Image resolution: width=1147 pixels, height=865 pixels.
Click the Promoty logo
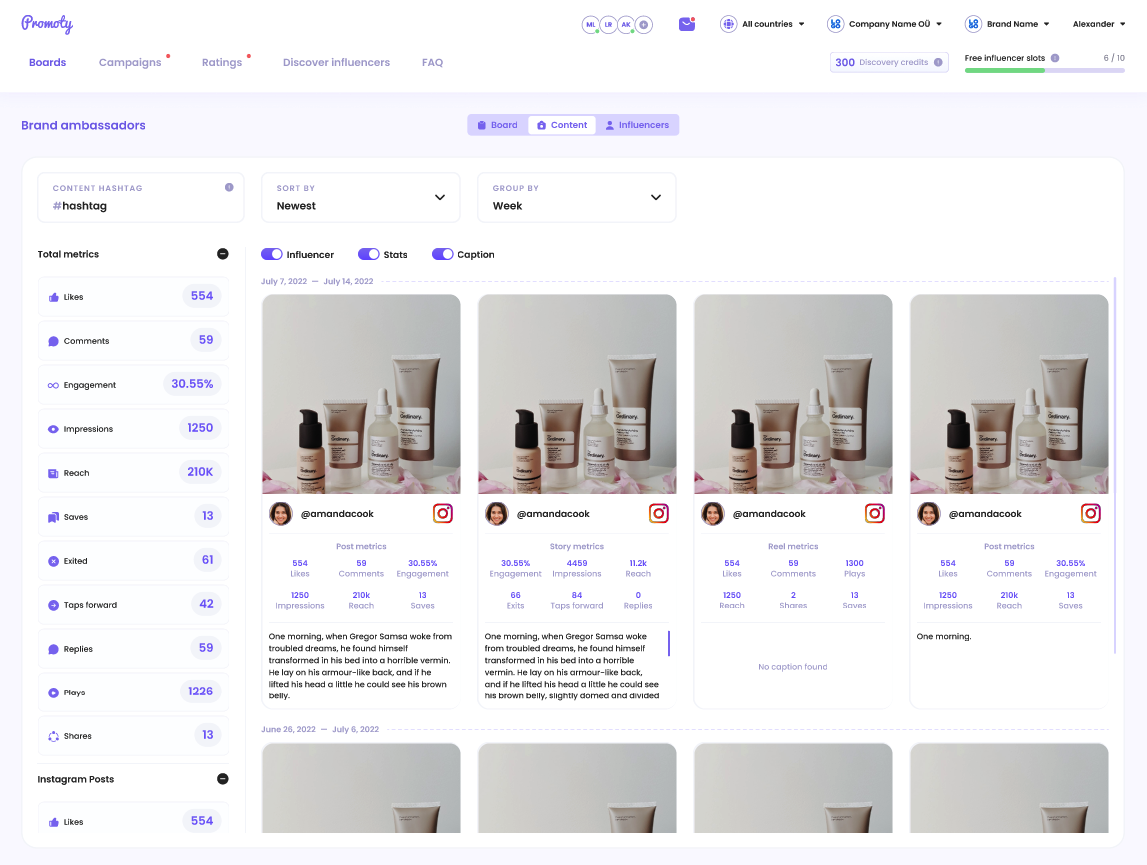coord(47,23)
